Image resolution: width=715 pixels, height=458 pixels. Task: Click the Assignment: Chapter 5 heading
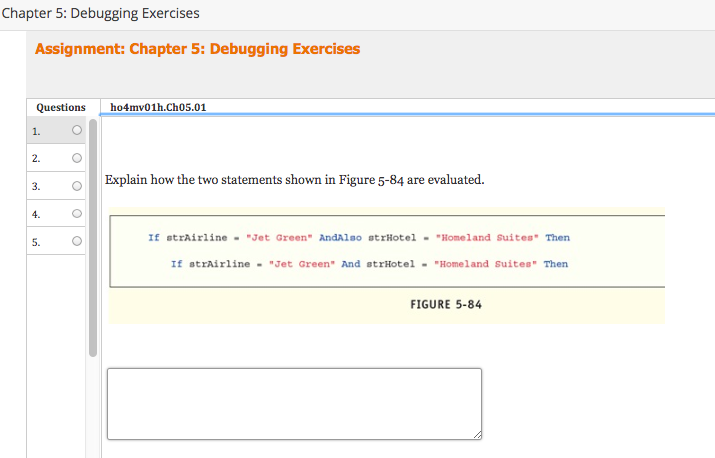(x=197, y=49)
